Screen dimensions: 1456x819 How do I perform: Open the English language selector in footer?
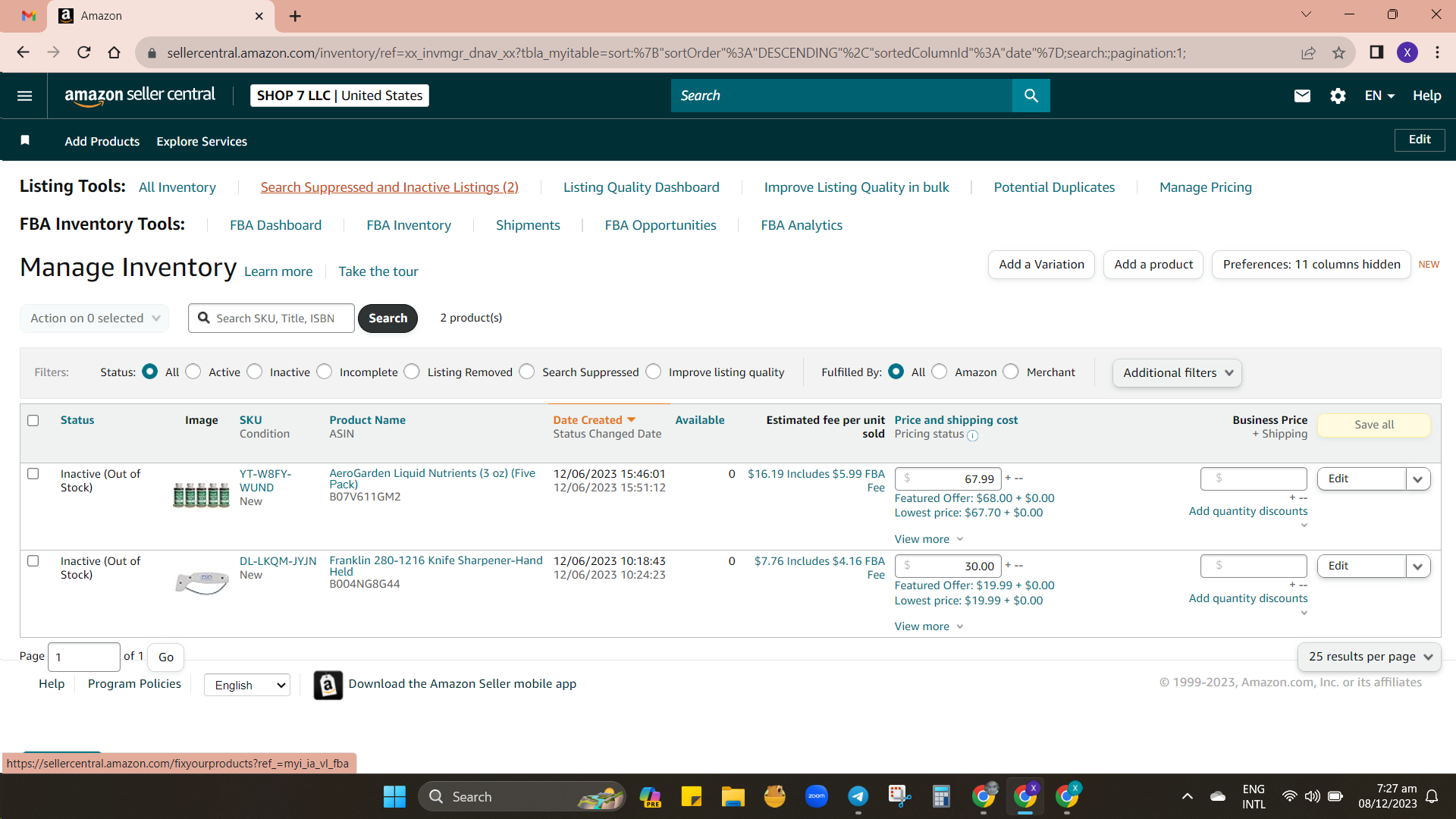click(247, 685)
